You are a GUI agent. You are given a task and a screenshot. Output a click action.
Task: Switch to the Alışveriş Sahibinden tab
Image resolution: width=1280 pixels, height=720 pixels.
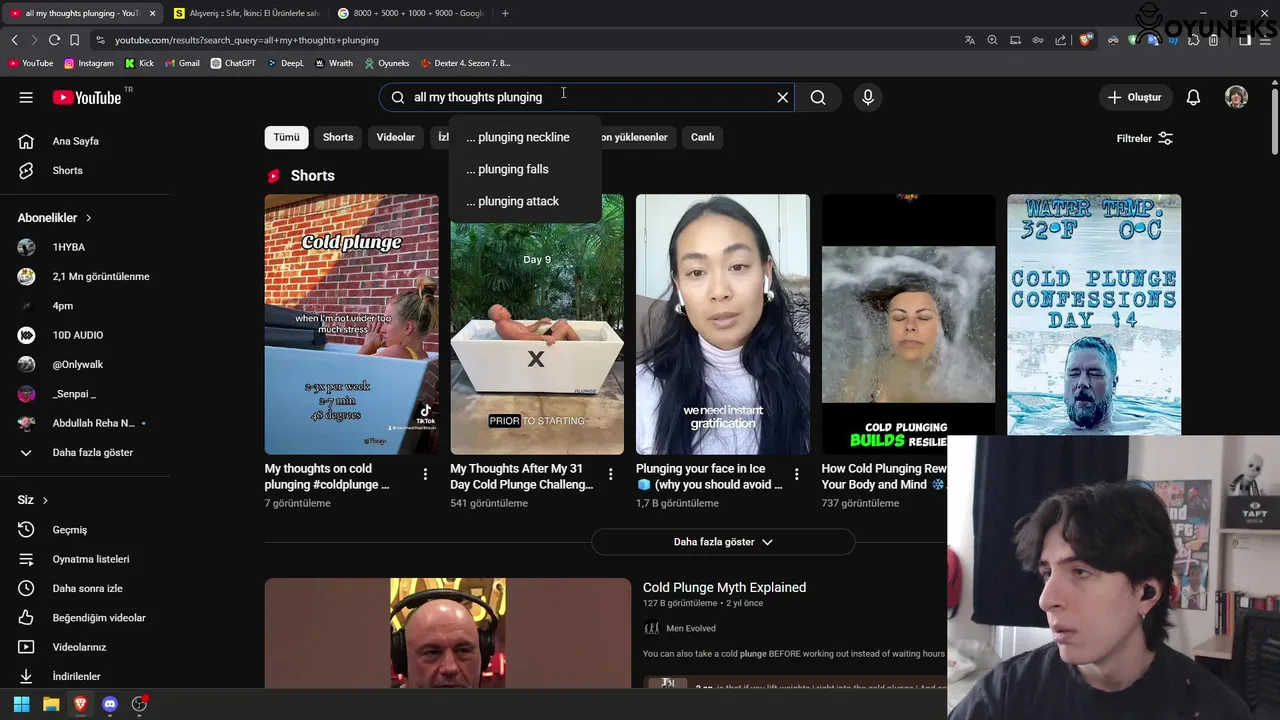tap(247, 13)
